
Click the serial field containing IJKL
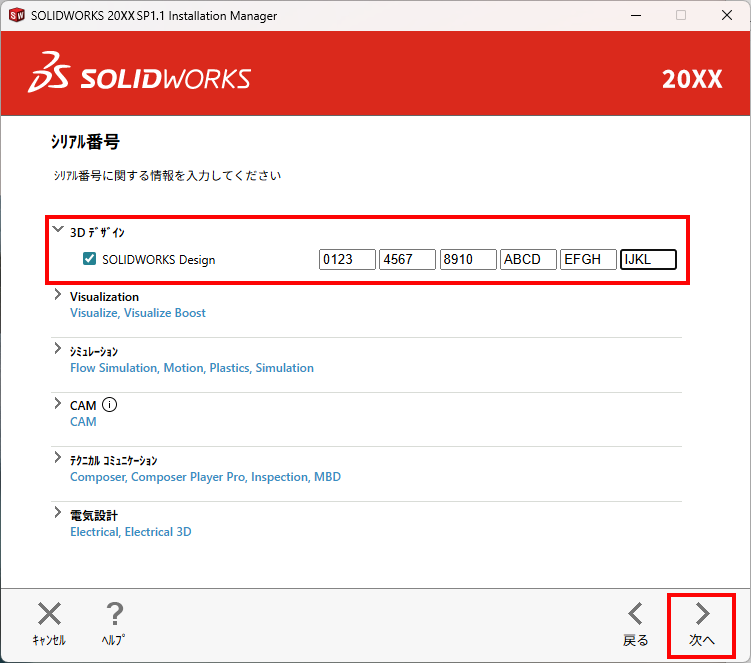point(648,259)
